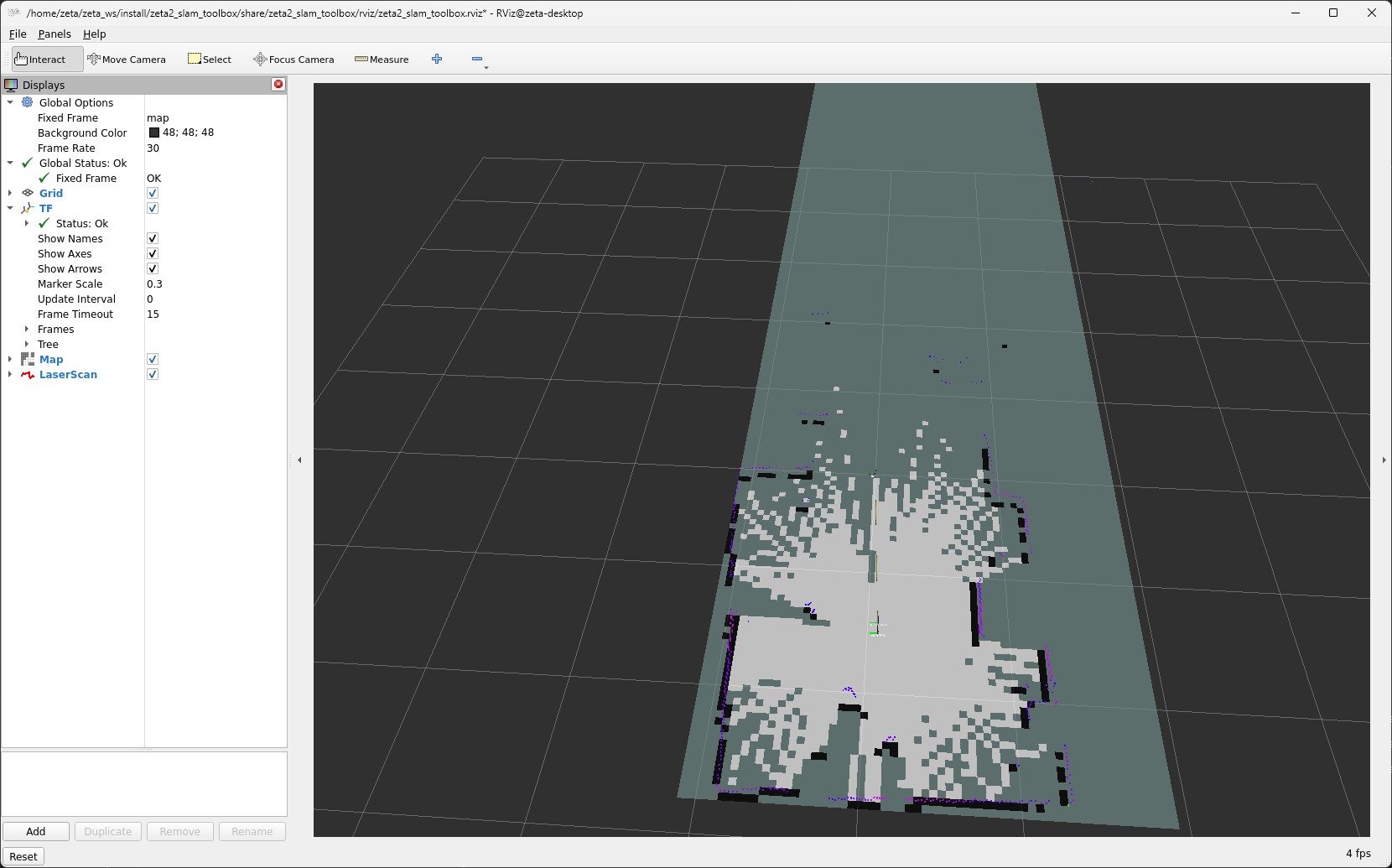Viewport: 1392px width, 868px height.
Task: Click the LaserScan display icon
Action: tap(28, 374)
